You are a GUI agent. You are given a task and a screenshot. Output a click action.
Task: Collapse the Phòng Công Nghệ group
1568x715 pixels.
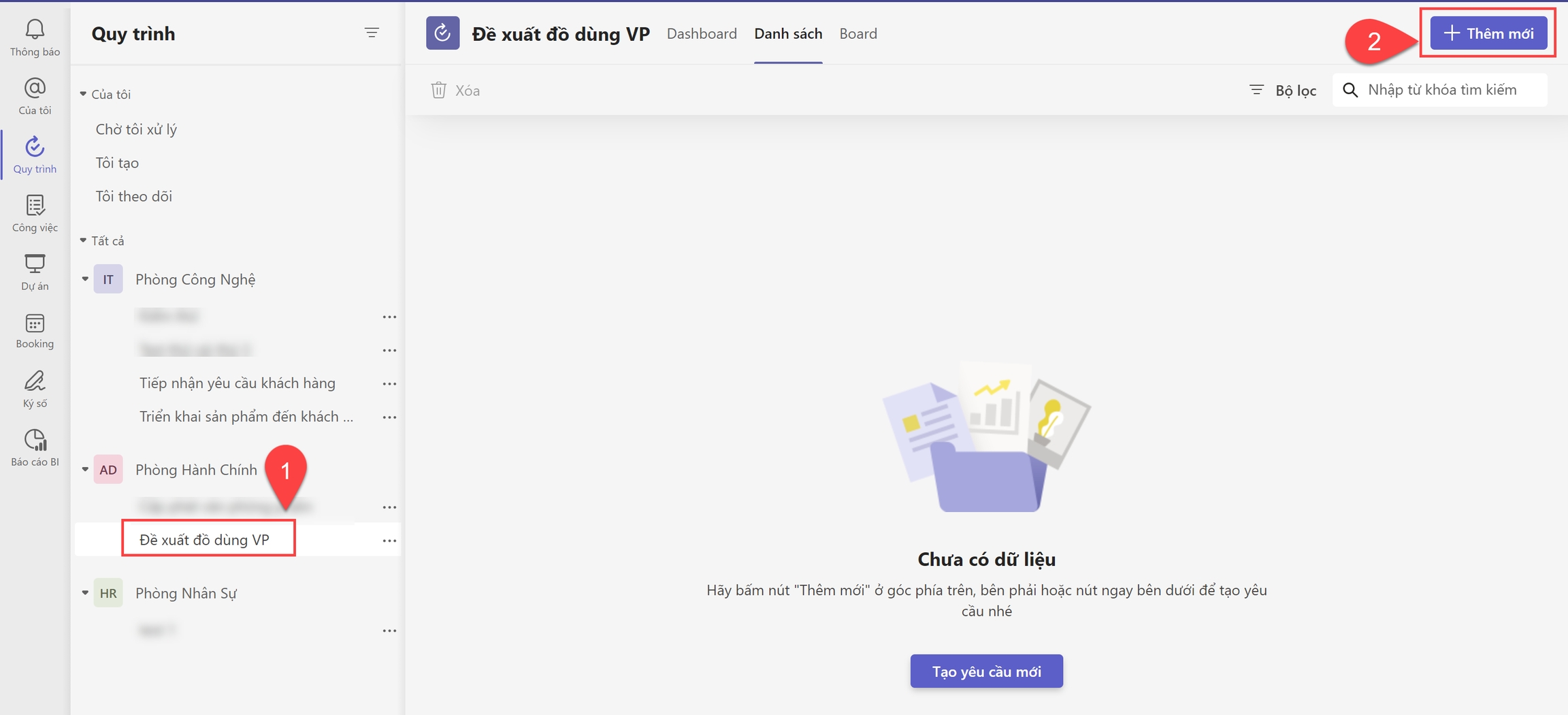tap(85, 279)
